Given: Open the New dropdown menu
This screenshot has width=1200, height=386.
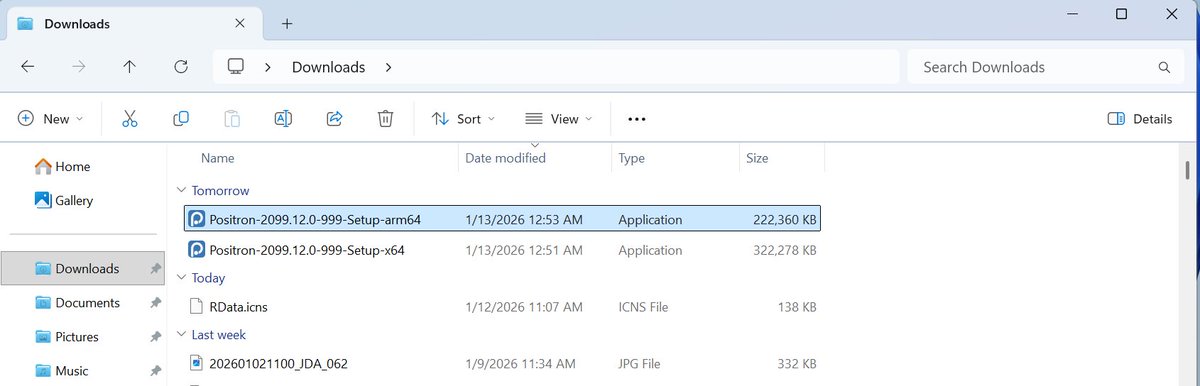Looking at the screenshot, I should pos(51,118).
